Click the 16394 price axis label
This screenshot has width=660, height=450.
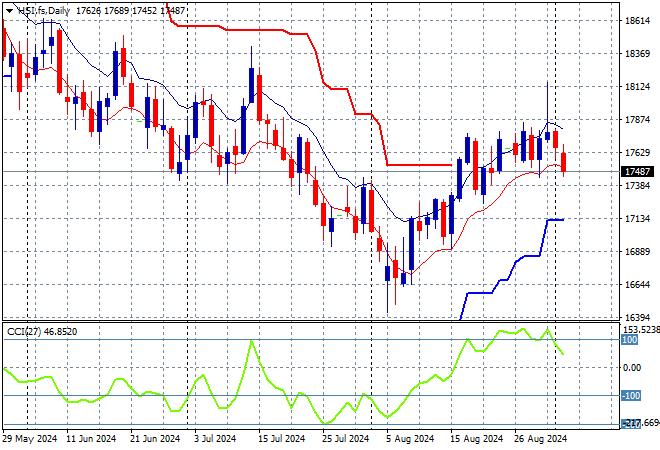[x=637, y=317]
